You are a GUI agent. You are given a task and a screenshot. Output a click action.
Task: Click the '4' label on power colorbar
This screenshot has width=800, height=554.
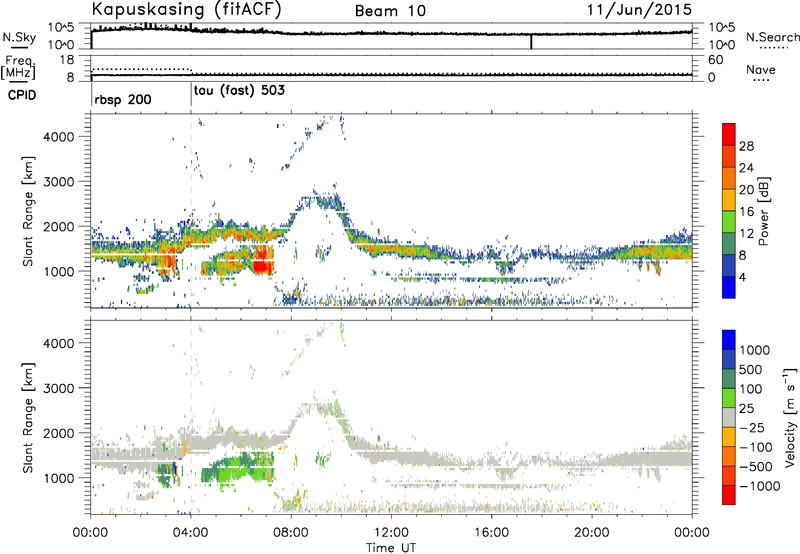743,277
